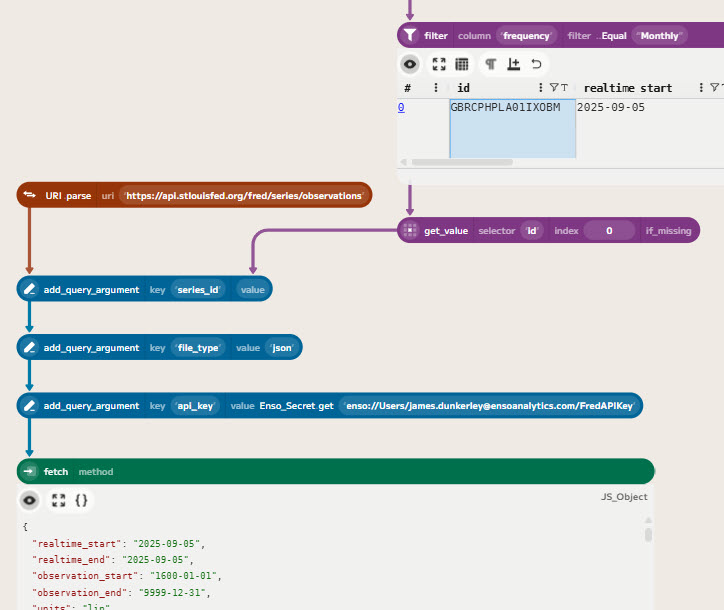
Task: Open the id column three-dot menu
Action: pos(541,88)
